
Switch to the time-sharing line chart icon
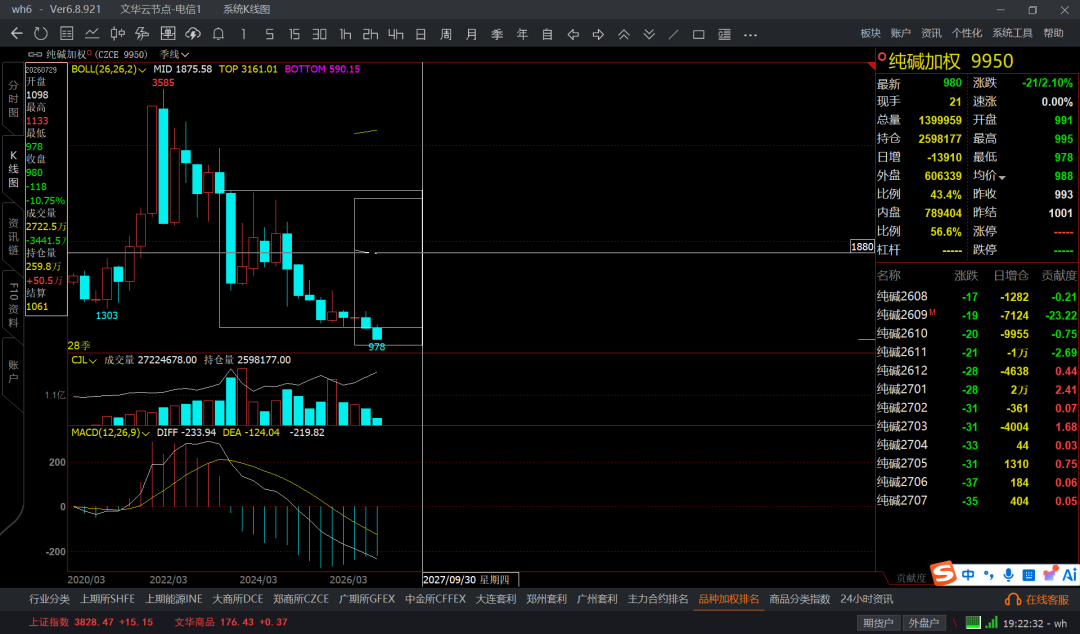click(92, 34)
